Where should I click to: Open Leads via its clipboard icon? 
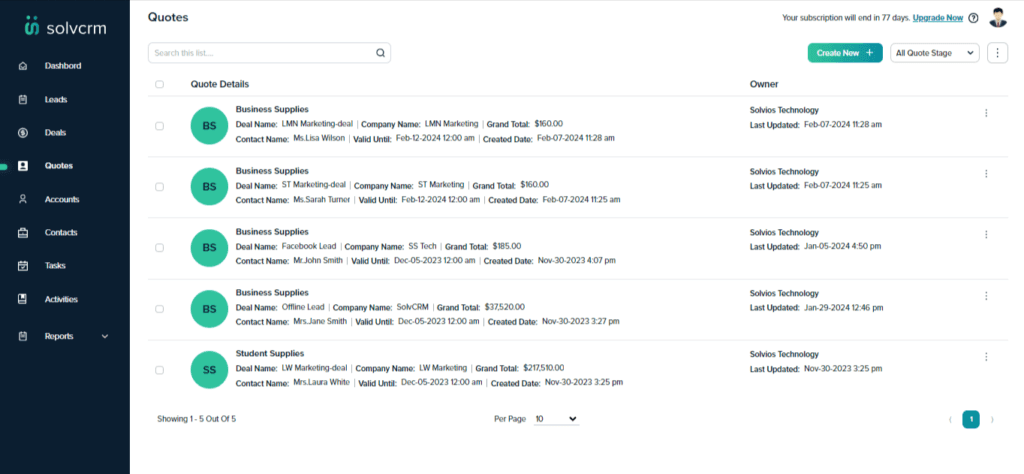click(x=23, y=99)
